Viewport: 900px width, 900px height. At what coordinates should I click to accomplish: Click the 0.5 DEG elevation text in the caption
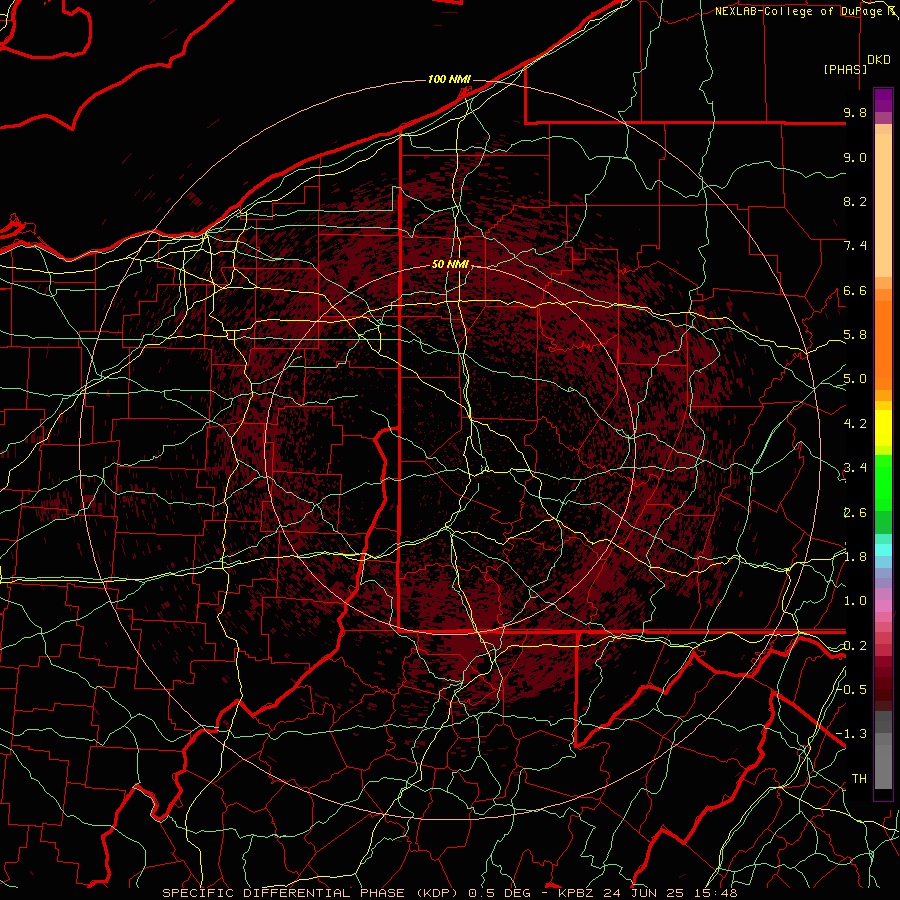(x=501, y=893)
